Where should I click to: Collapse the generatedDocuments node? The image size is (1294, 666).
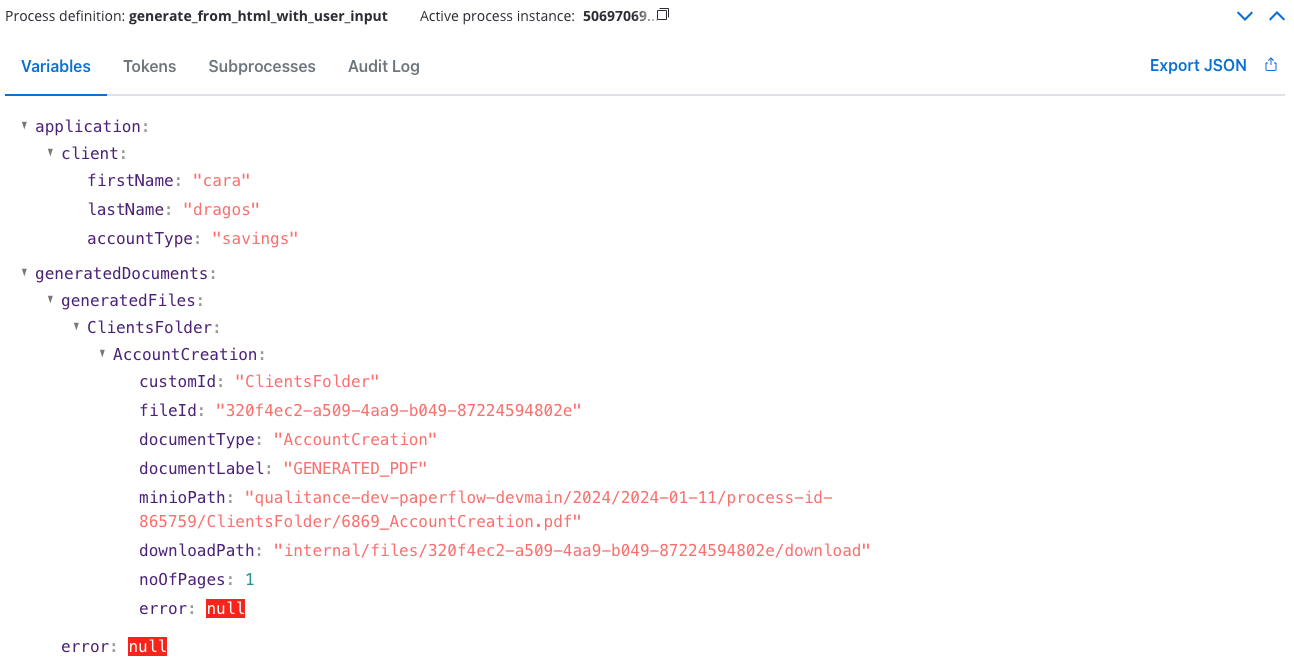point(24,272)
